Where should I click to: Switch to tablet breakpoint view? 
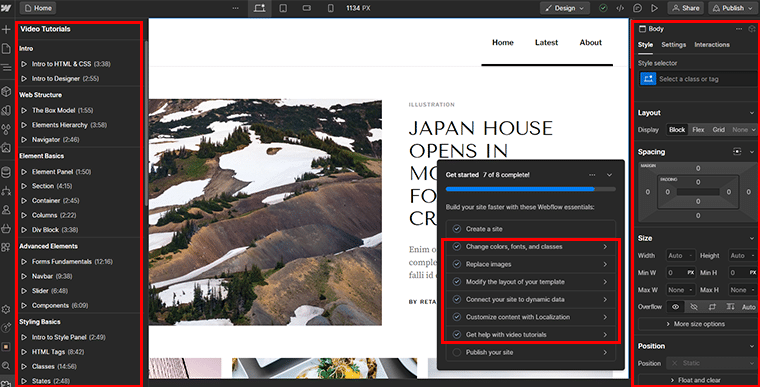point(283,8)
